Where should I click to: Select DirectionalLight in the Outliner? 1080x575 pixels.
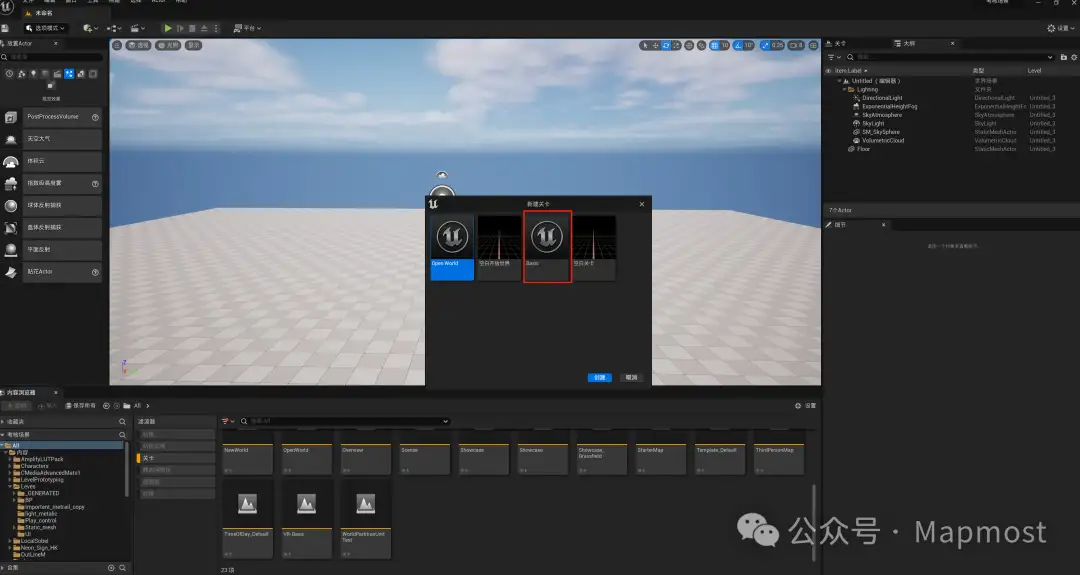[x=882, y=98]
